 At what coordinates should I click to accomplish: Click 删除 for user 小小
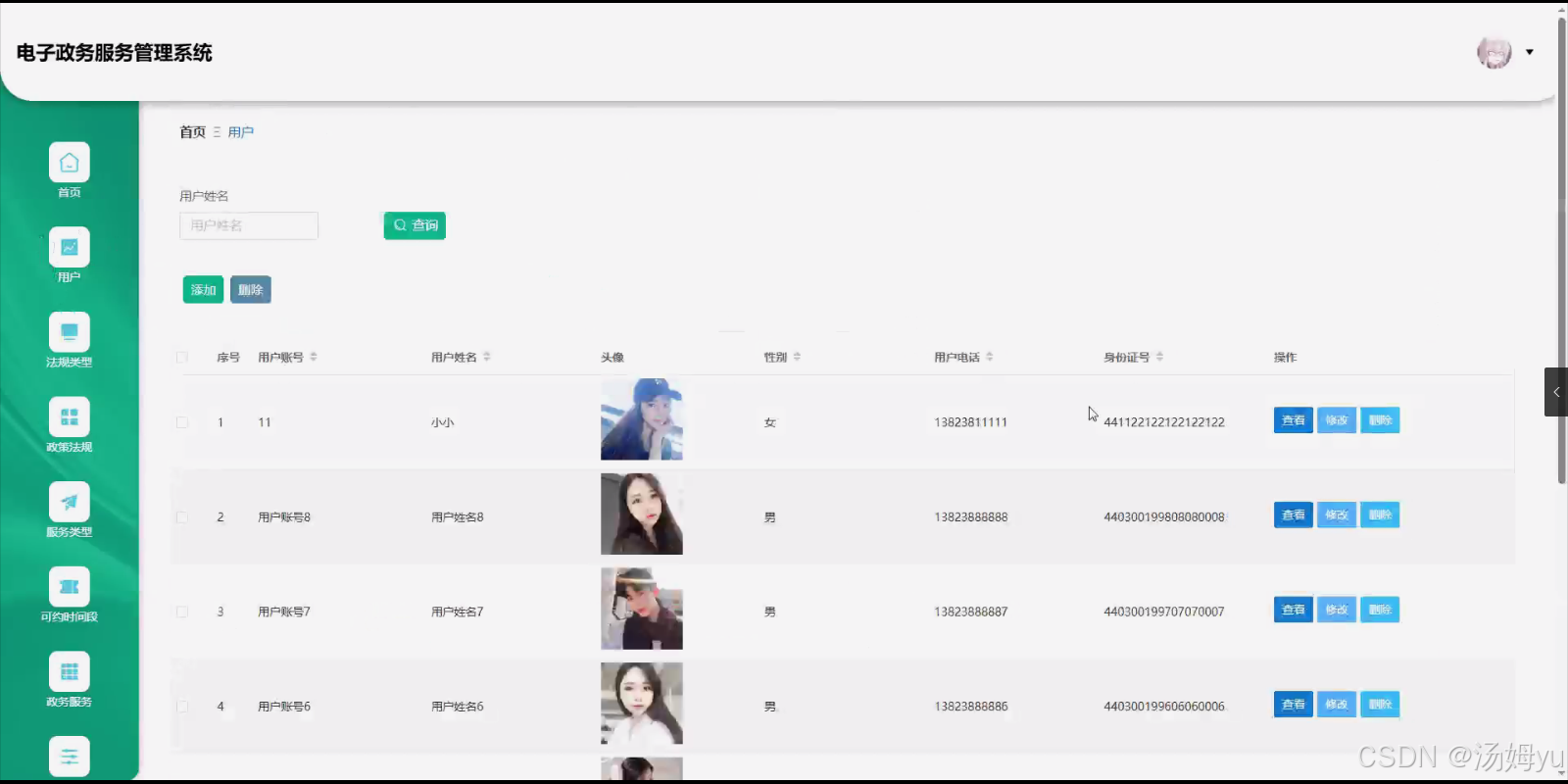click(x=1380, y=420)
